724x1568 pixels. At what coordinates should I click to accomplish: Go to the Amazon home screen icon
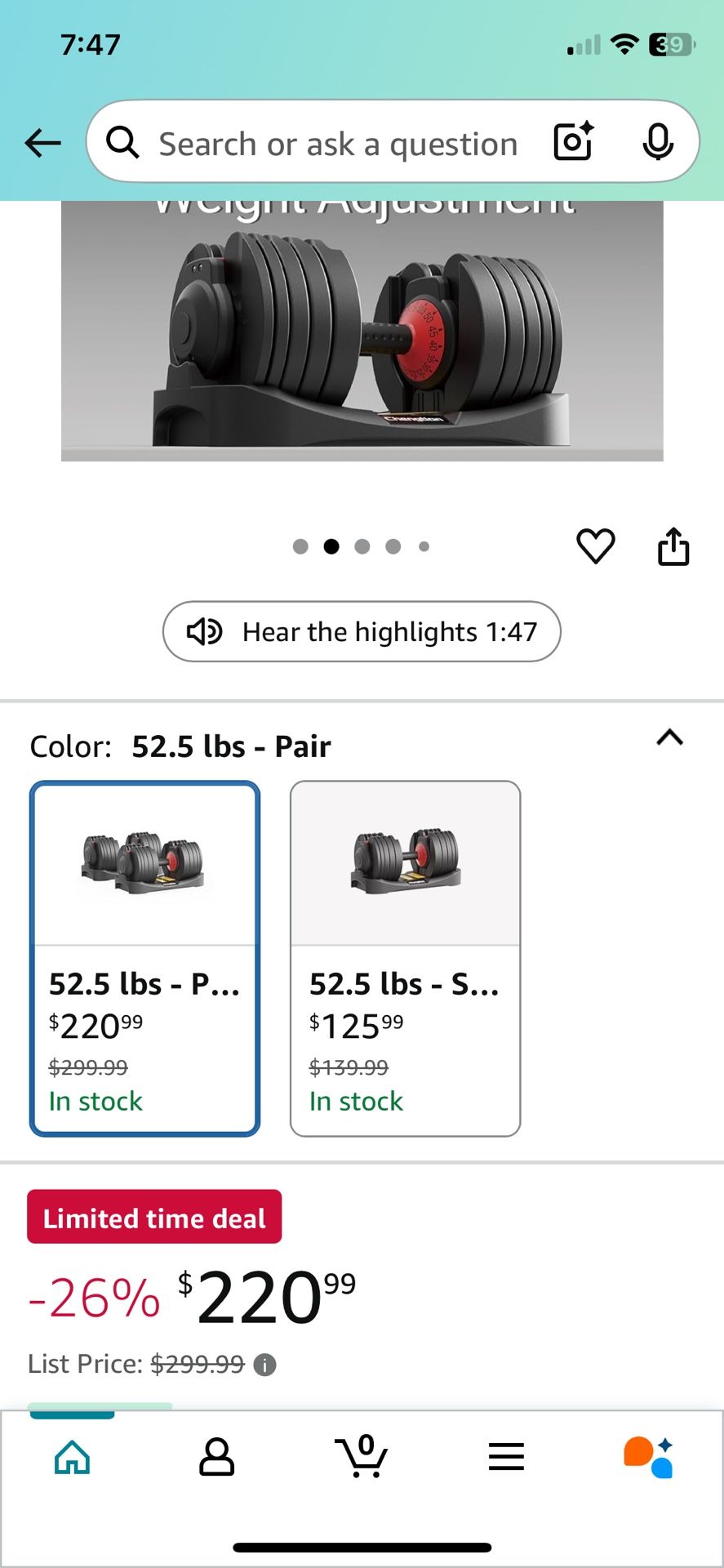tap(72, 1456)
